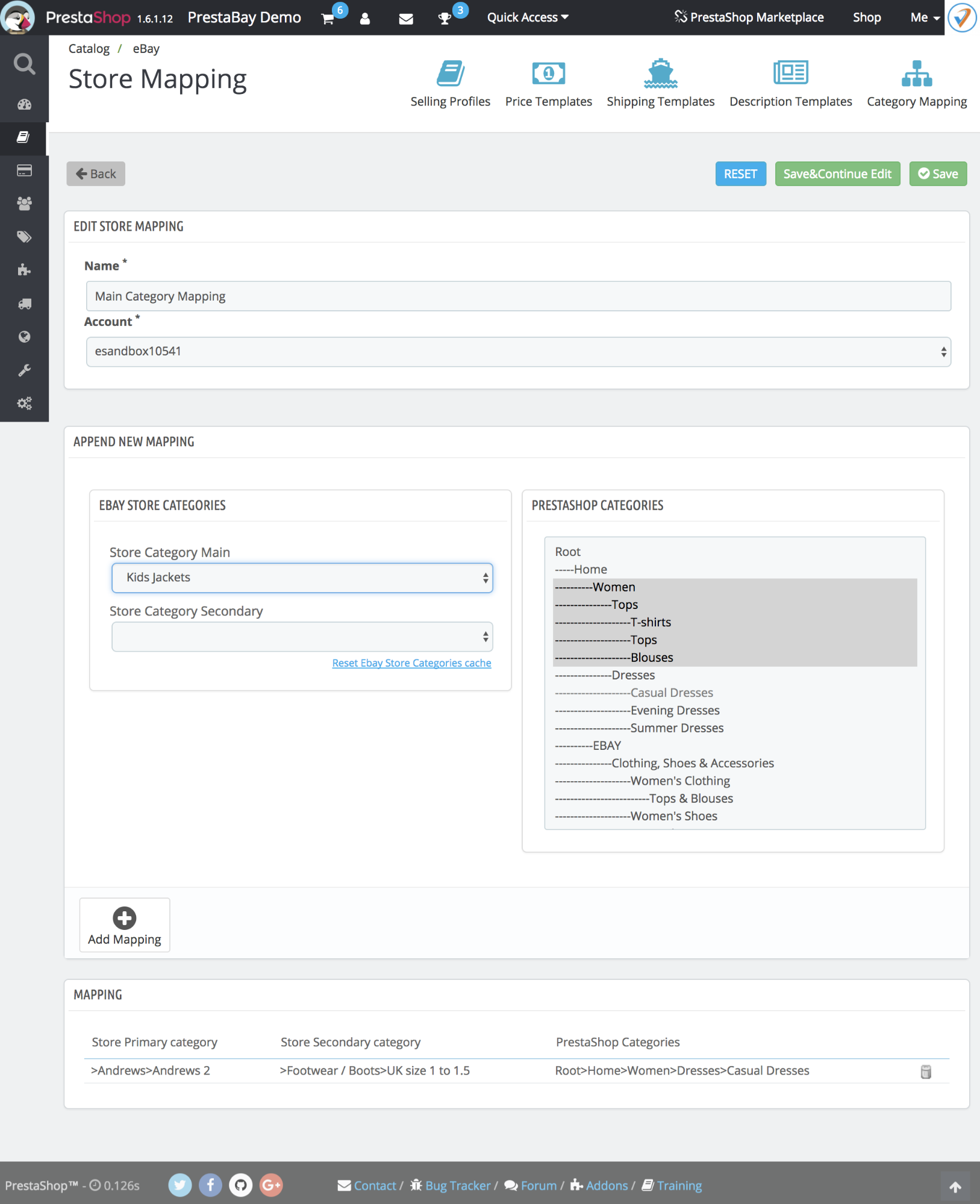Select Casual Dresses category

click(735, 693)
